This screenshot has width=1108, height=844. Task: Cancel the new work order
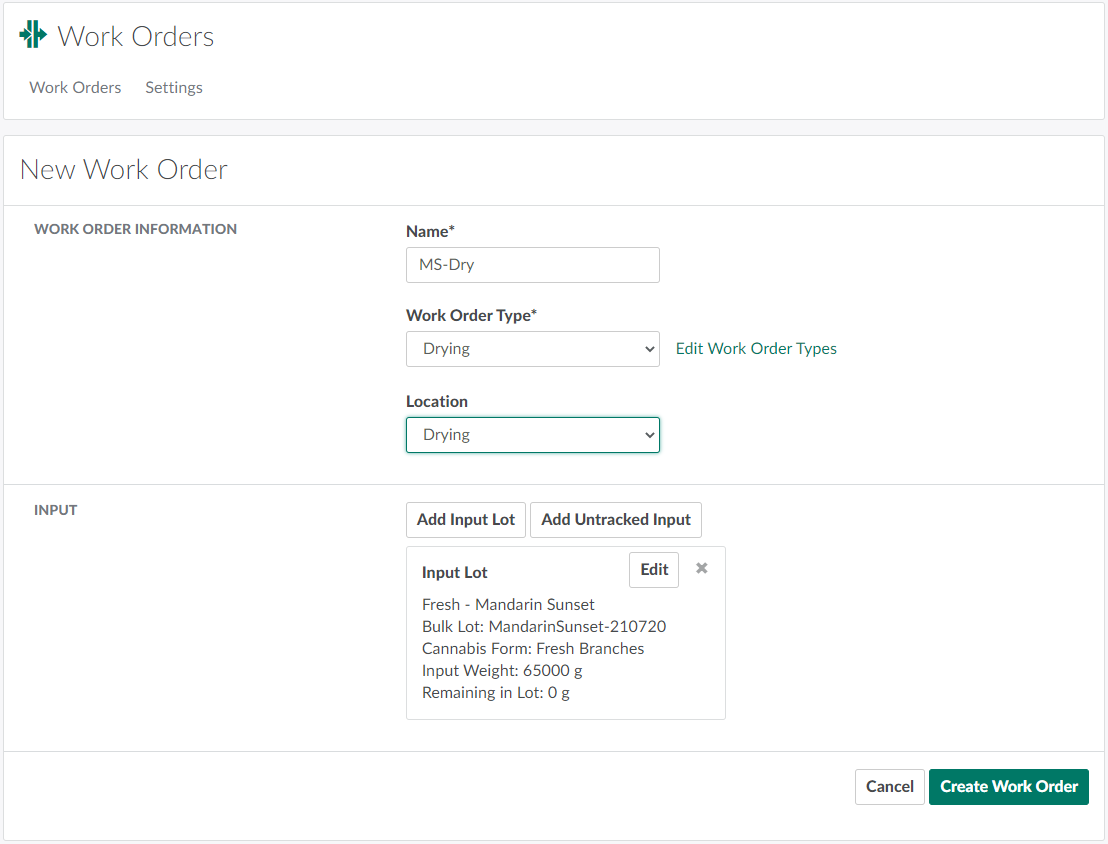click(889, 787)
